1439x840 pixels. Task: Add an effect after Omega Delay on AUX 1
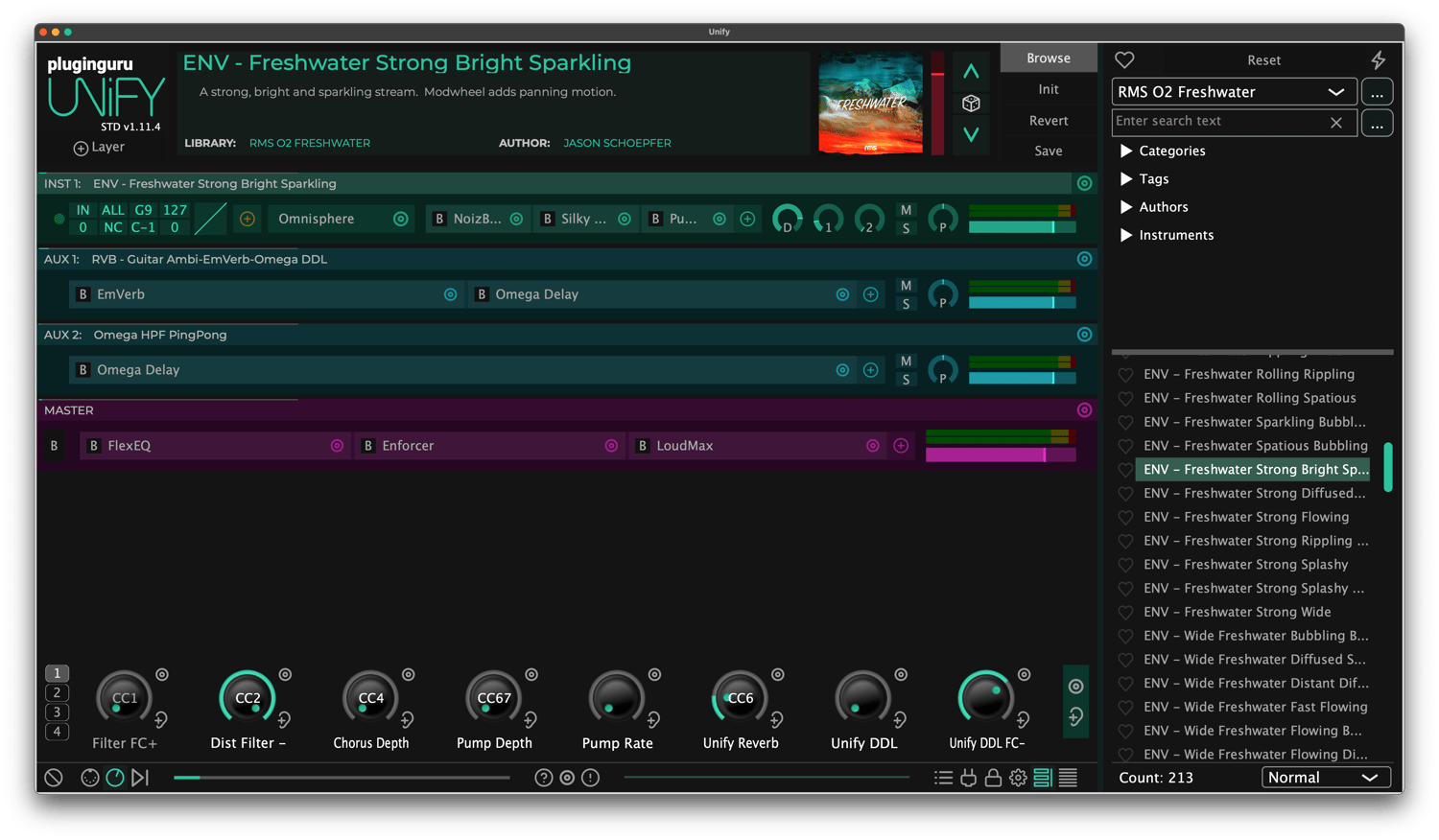click(870, 294)
